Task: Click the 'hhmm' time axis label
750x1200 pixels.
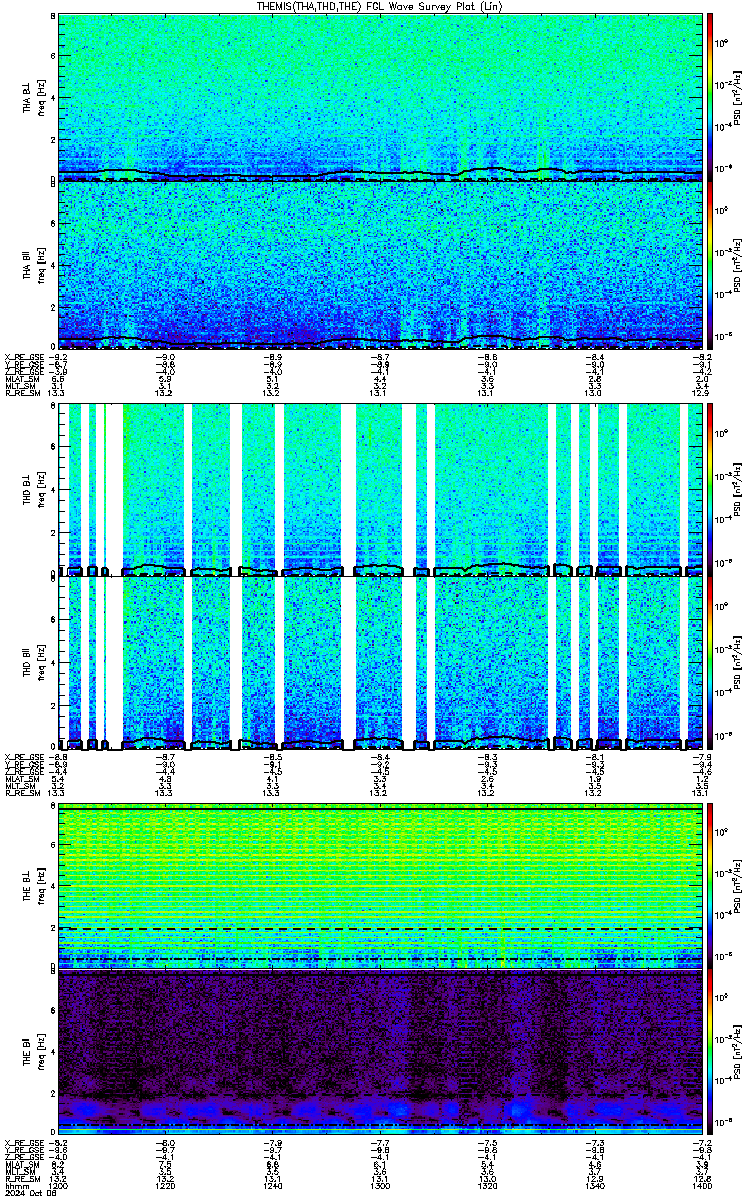Action: [15, 1186]
